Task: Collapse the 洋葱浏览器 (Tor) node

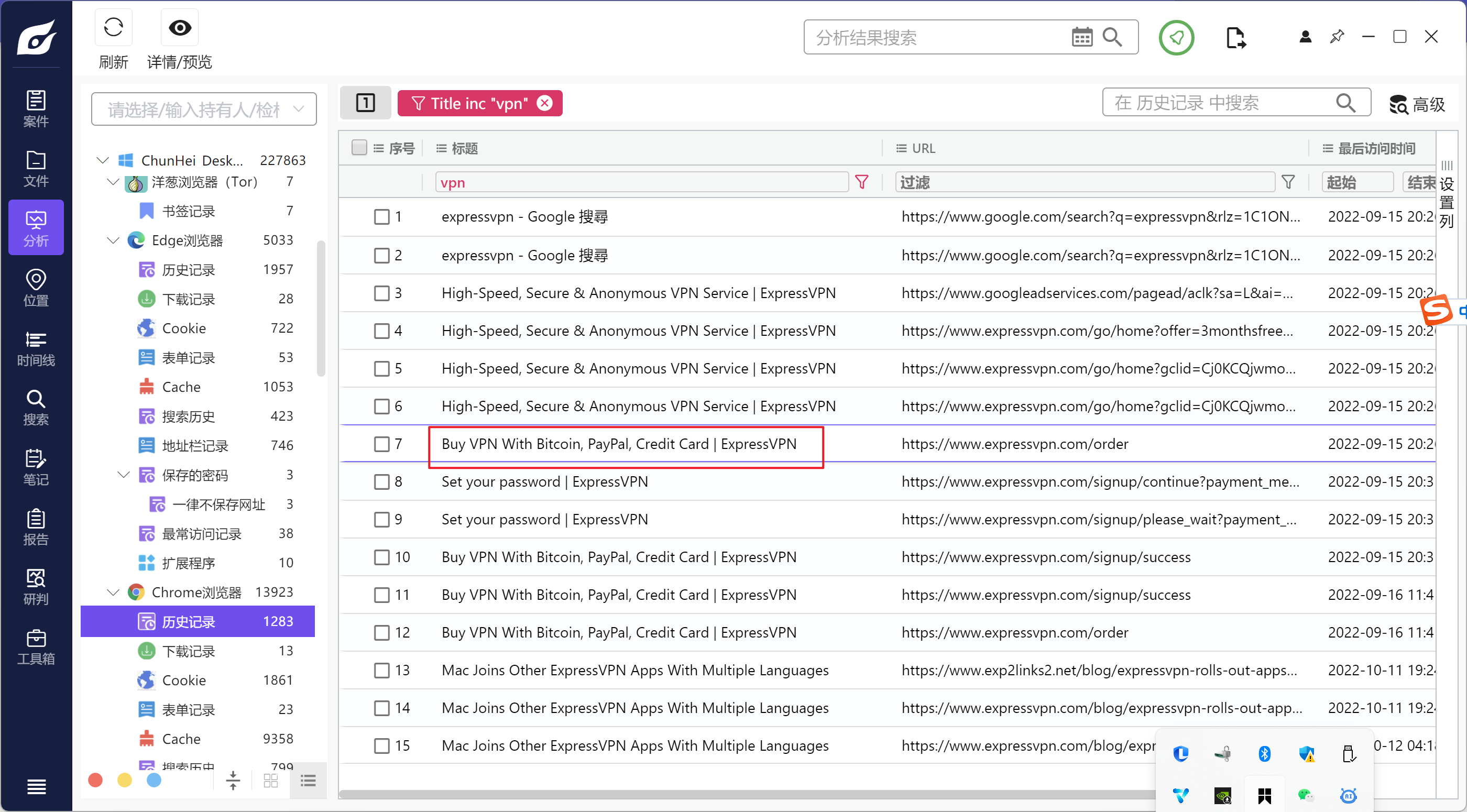Action: click(113, 182)
